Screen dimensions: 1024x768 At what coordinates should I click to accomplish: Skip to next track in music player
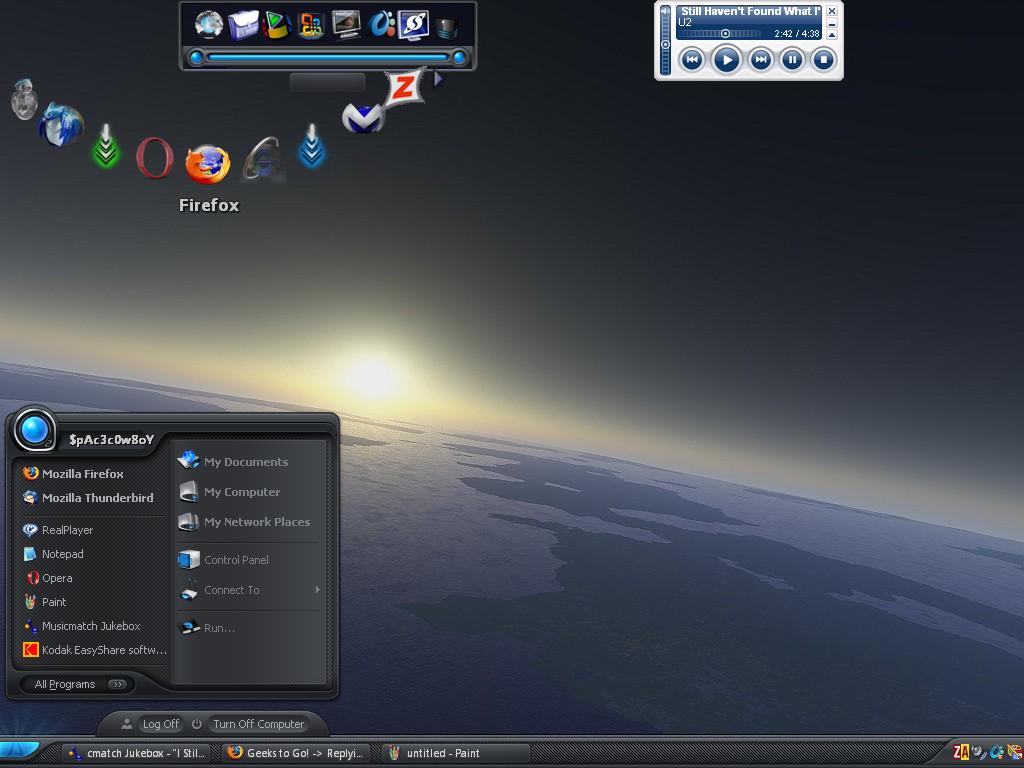761,60
